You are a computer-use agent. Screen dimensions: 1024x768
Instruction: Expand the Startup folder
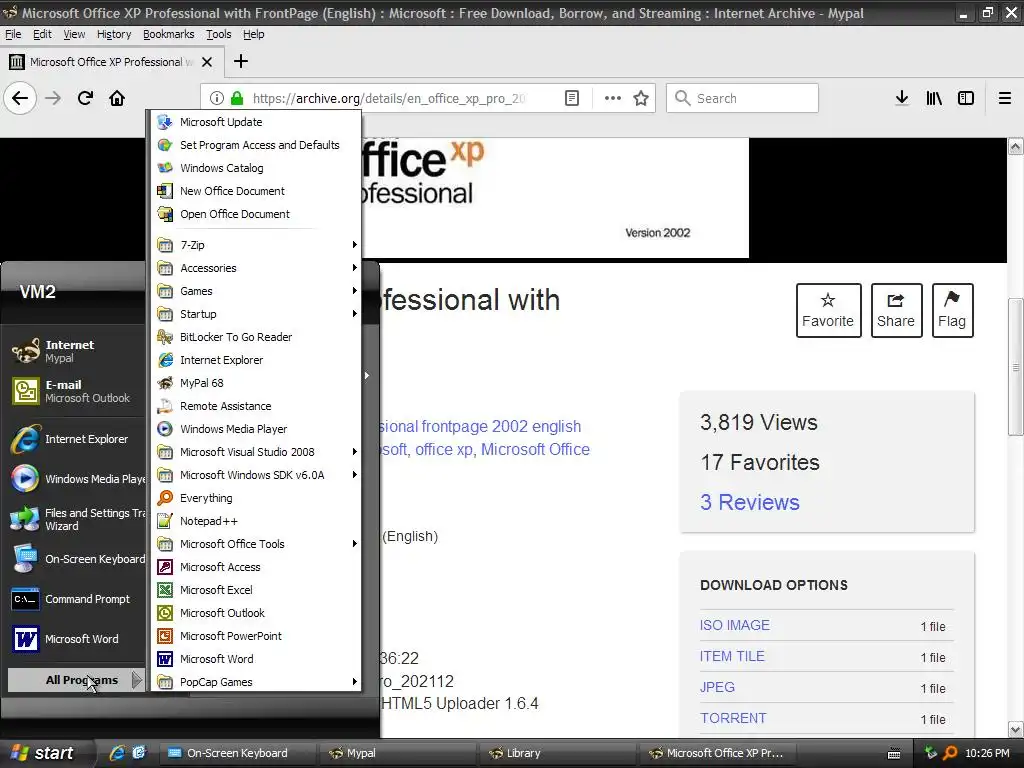coord(255,314)
